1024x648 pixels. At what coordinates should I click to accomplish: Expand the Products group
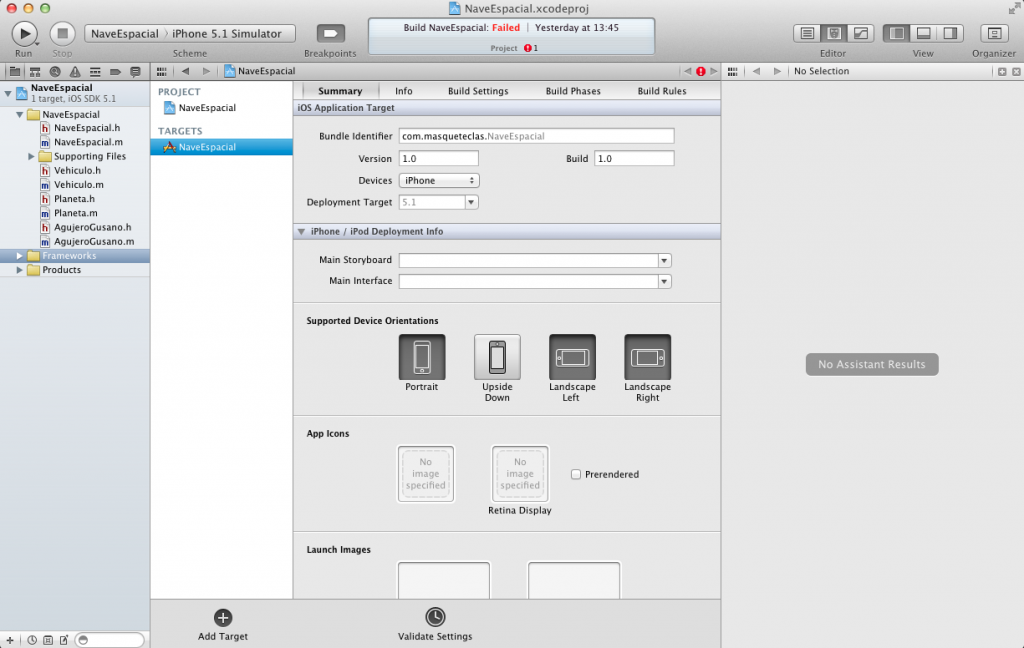tap(20, 270)
